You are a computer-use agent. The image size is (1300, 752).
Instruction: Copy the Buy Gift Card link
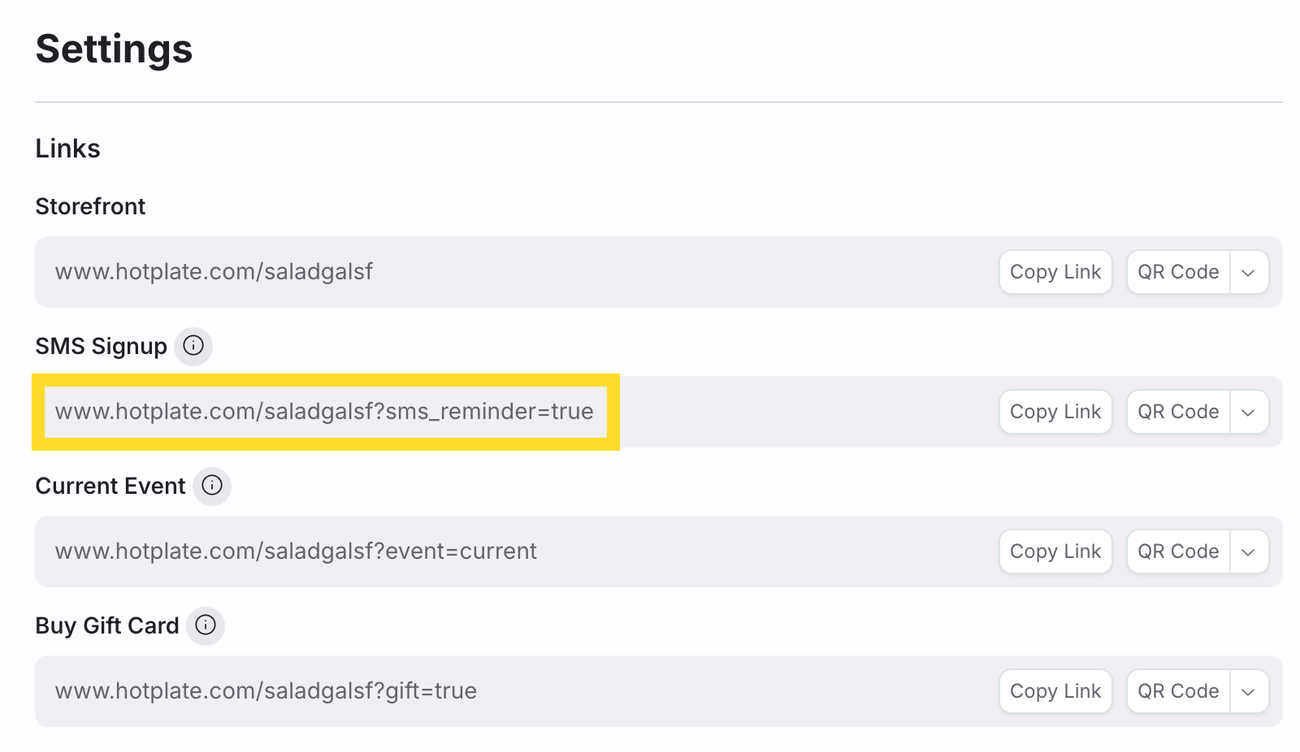(1055, 692)
